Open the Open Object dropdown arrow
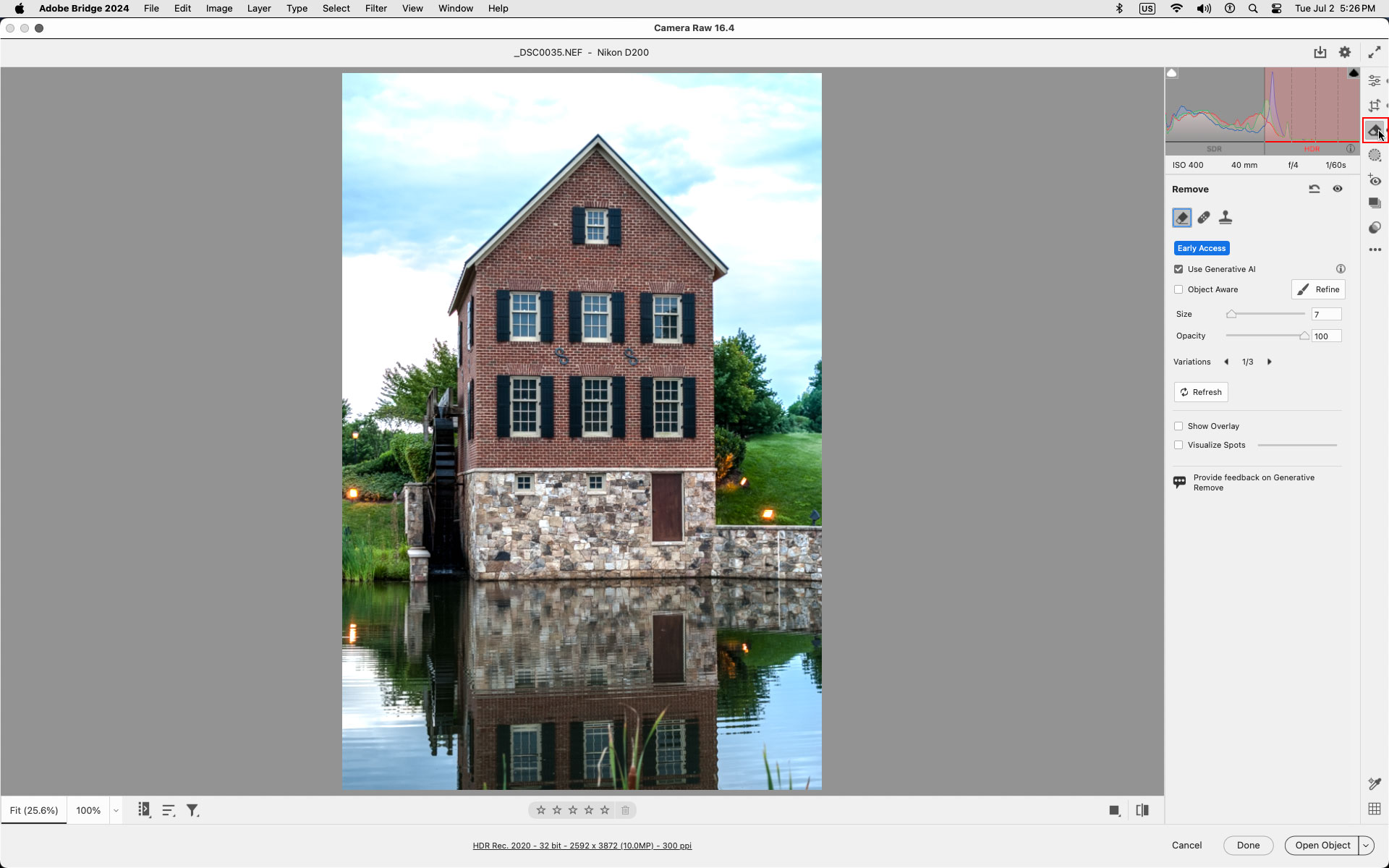The width and height of the screenshot is (1389, 868). (x=1366, y=845)
